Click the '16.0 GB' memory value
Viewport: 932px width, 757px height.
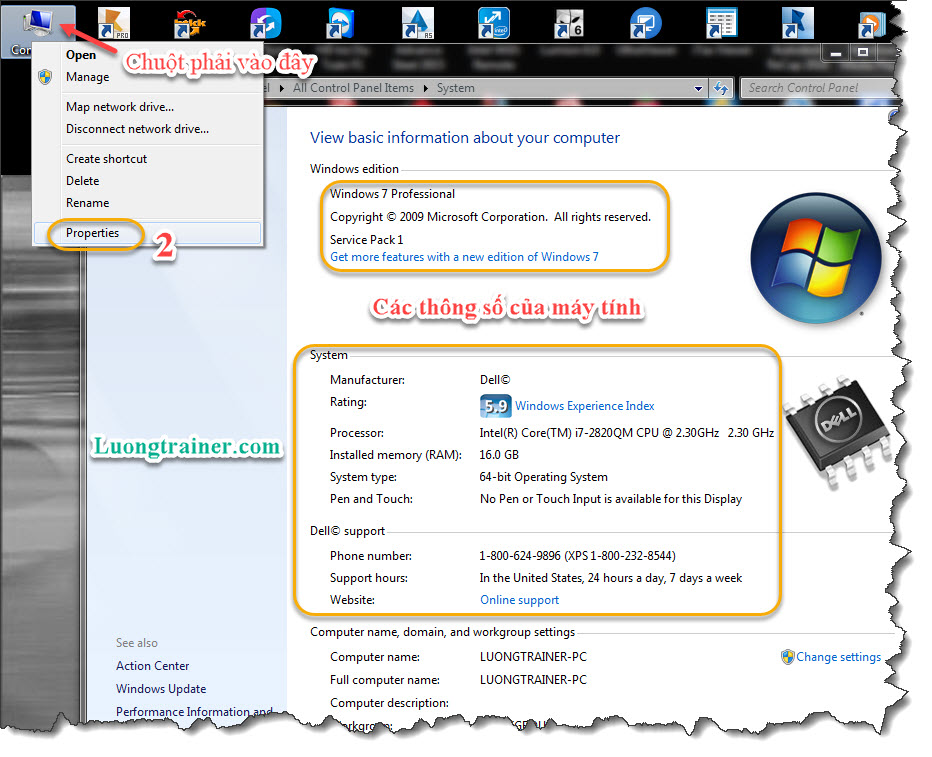[499, 455]
